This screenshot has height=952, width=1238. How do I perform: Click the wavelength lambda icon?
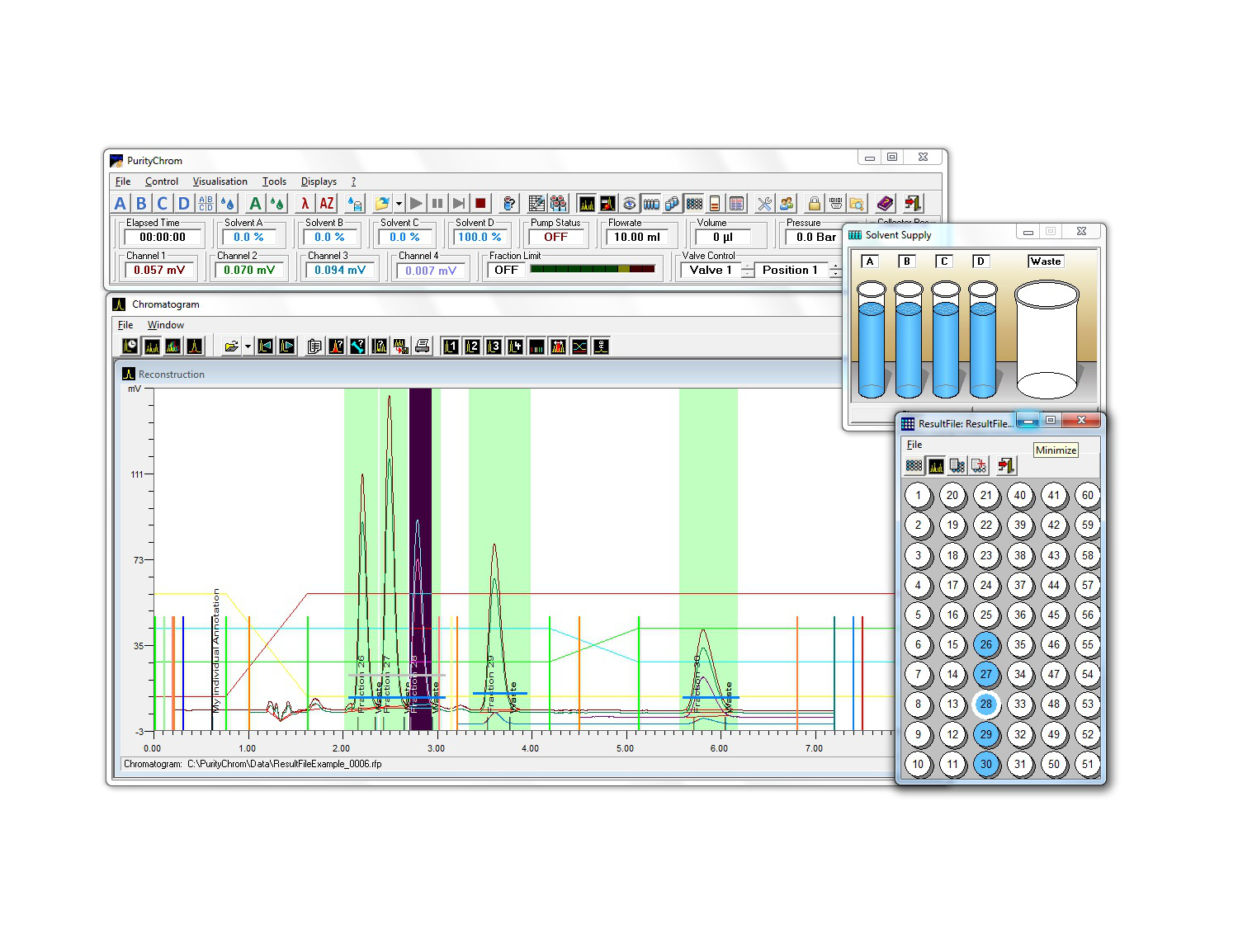pyautogui.click(x=305, y=203)
